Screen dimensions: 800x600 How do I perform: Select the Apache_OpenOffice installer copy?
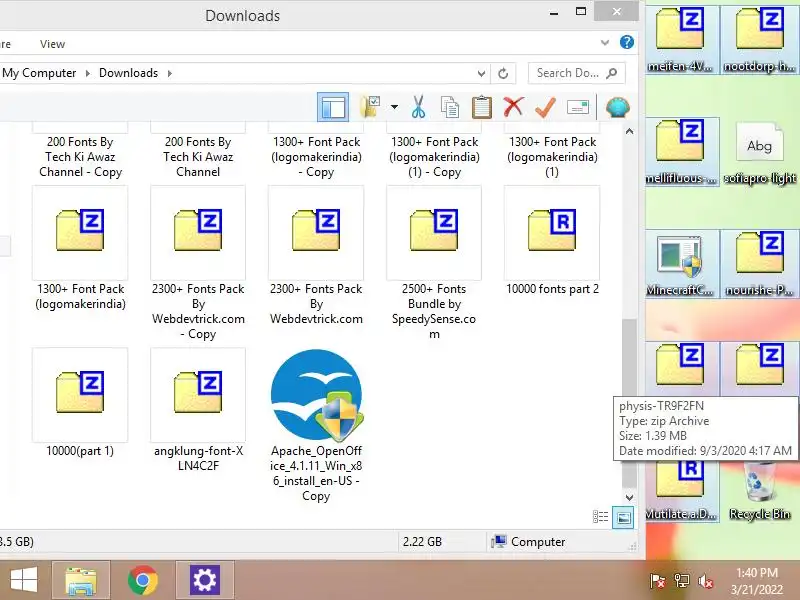click(x=316, y=426)
